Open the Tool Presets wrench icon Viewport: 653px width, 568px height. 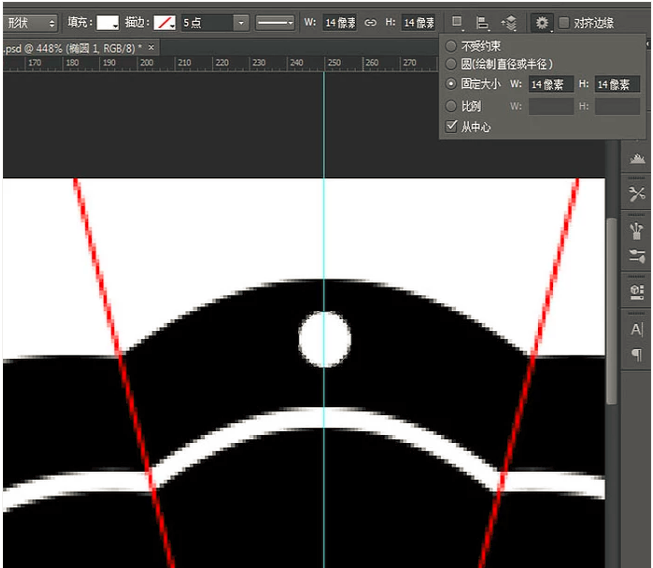637,194
